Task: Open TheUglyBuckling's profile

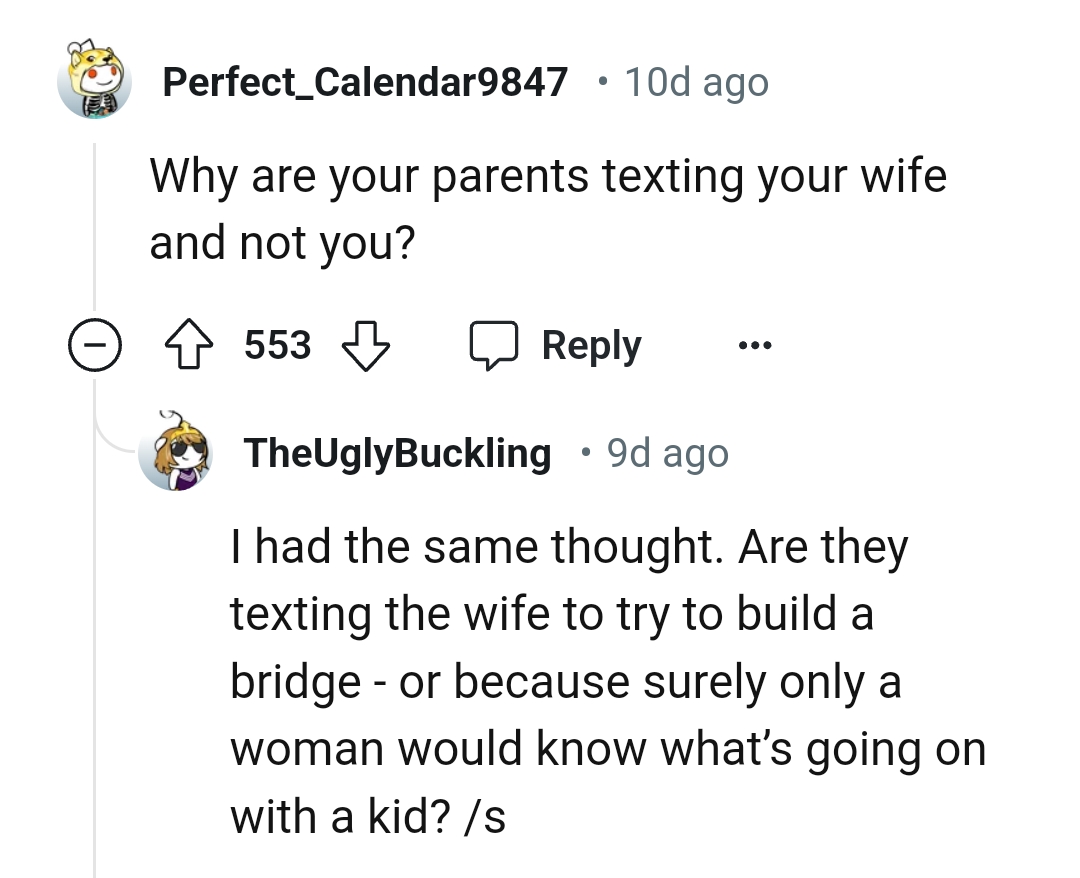Action: coord(397,452)
